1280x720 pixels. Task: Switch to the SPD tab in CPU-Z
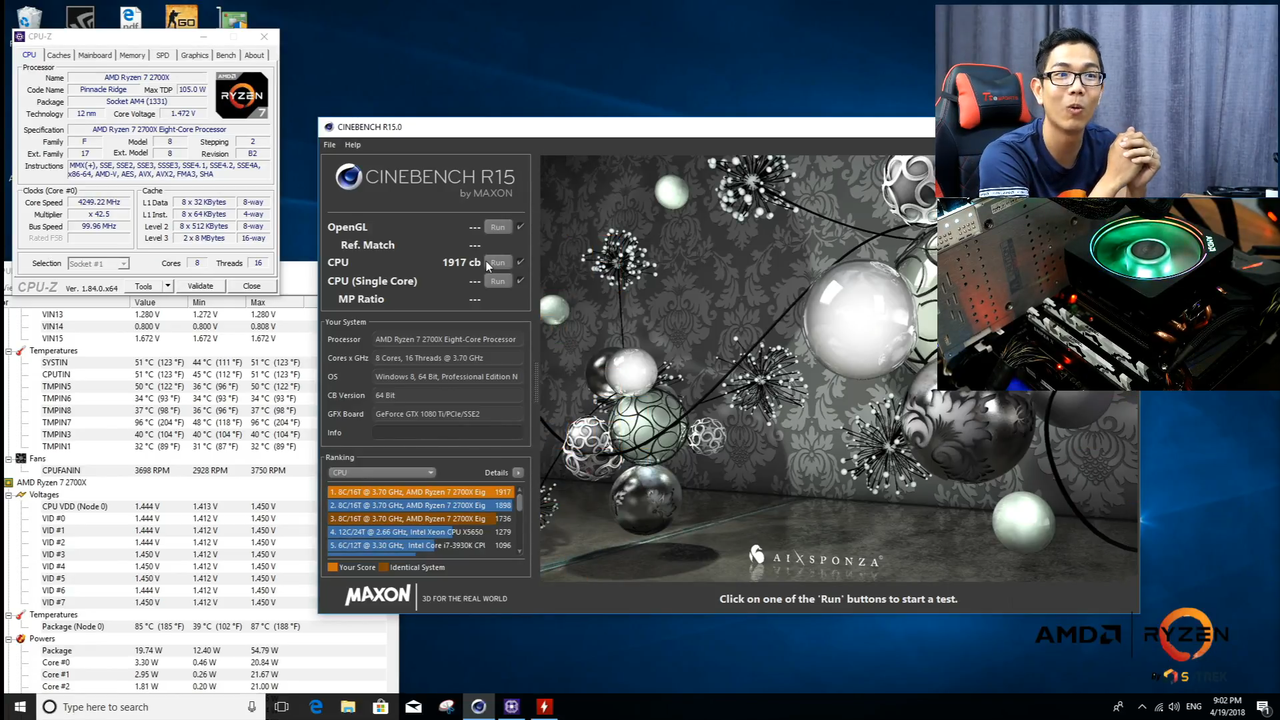(x=163, y=55)
